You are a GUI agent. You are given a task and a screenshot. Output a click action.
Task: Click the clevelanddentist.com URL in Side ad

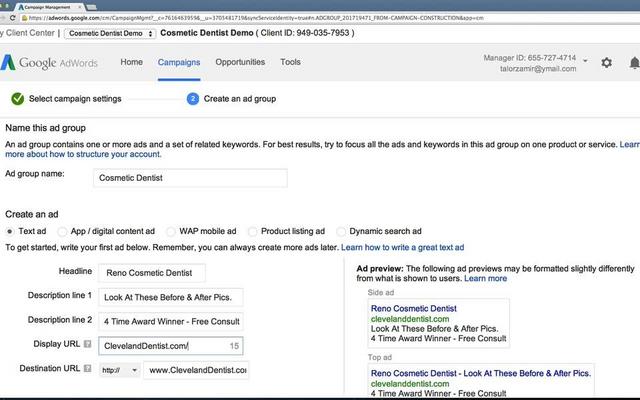(410, 319)
